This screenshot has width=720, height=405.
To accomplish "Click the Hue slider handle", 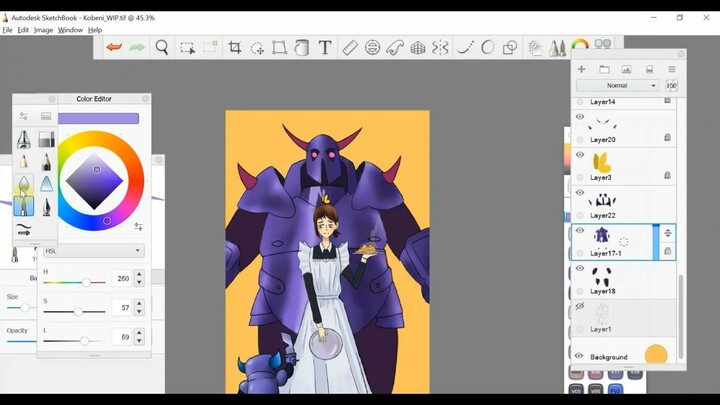I will (x=86, y=282).
